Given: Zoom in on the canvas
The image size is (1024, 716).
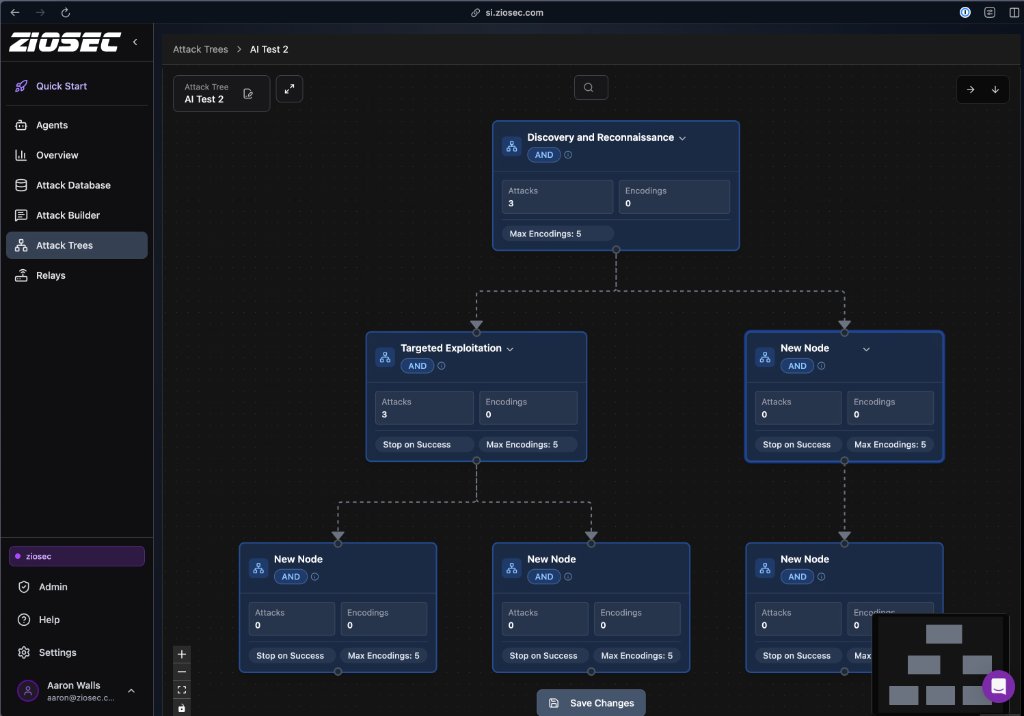Looking at the screenshot, I should pos(182,655).
